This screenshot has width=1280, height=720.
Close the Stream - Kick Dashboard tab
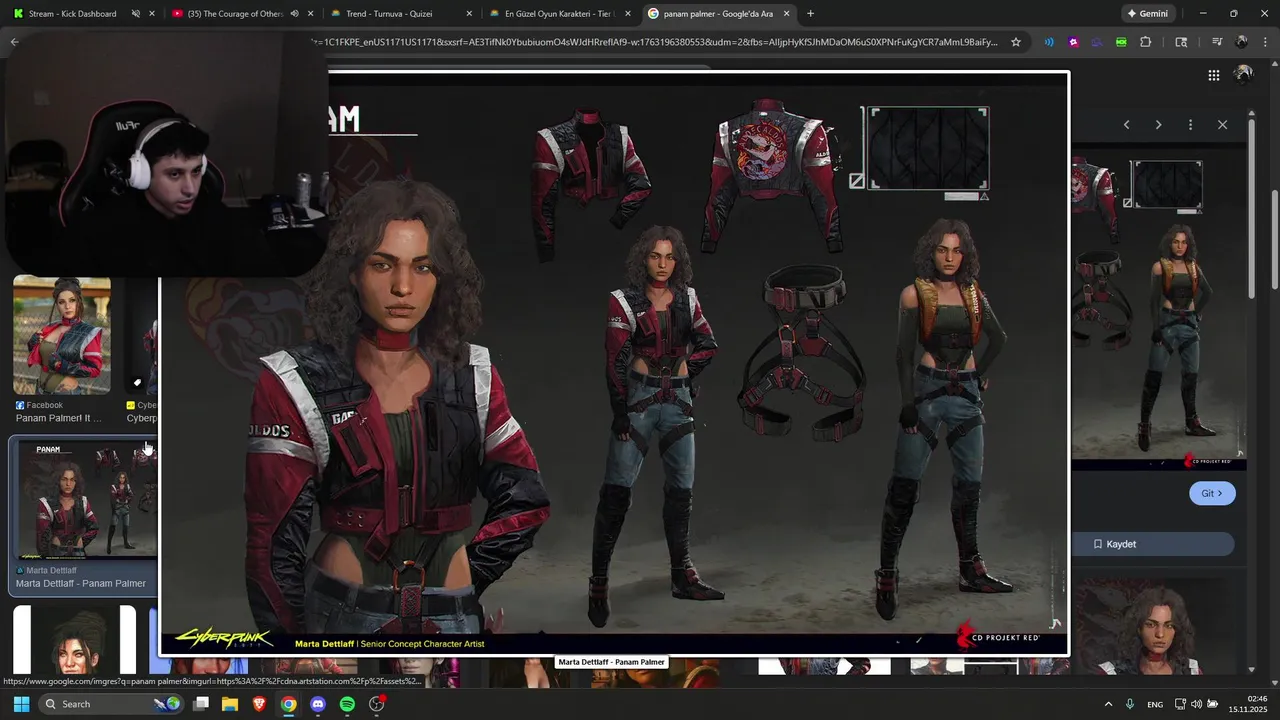pos(152,14)
